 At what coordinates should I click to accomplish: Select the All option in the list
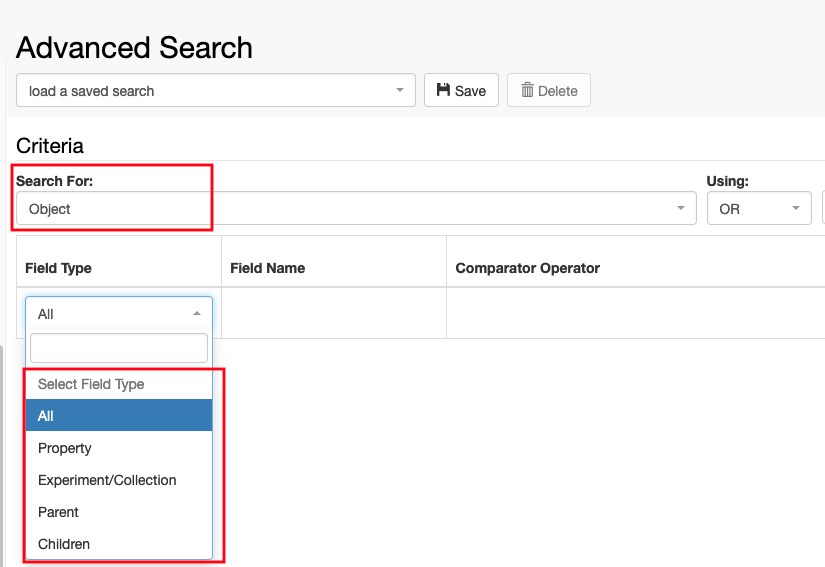click(x=119, y=416)
